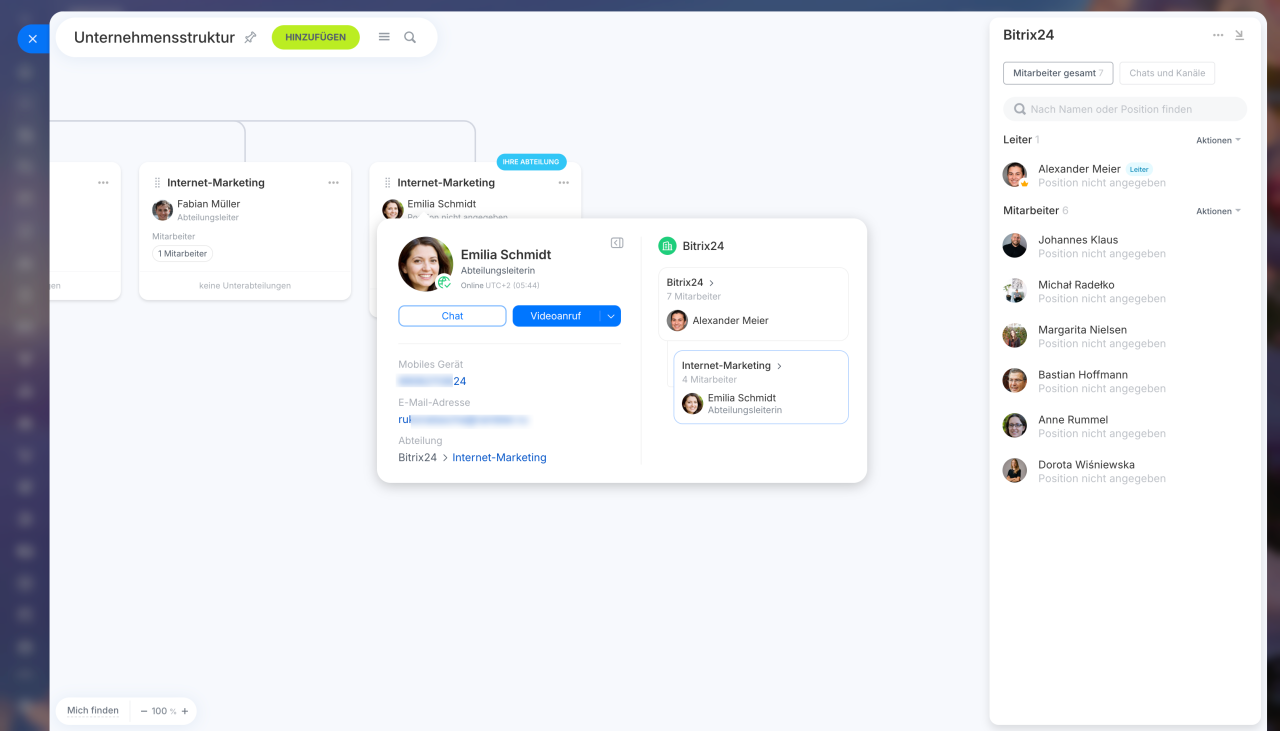Image resolution: width=1280 pixels, height=731 pixels.
Task: Collapse the side panel icon in Emilia's popup
Action: [617, 243]
